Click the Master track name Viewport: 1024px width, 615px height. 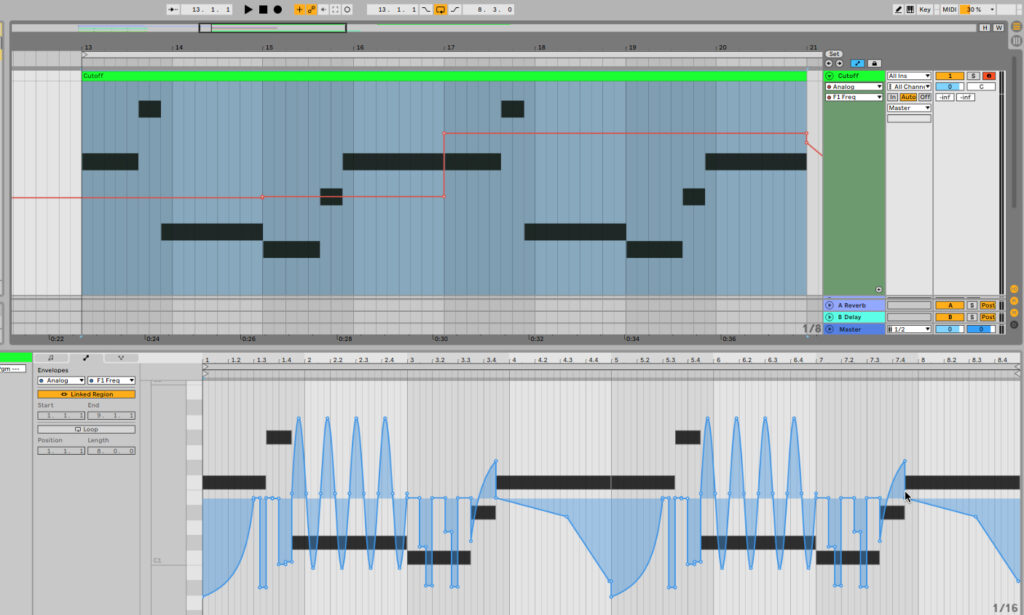pyautogui.click(x=850, y=329)
